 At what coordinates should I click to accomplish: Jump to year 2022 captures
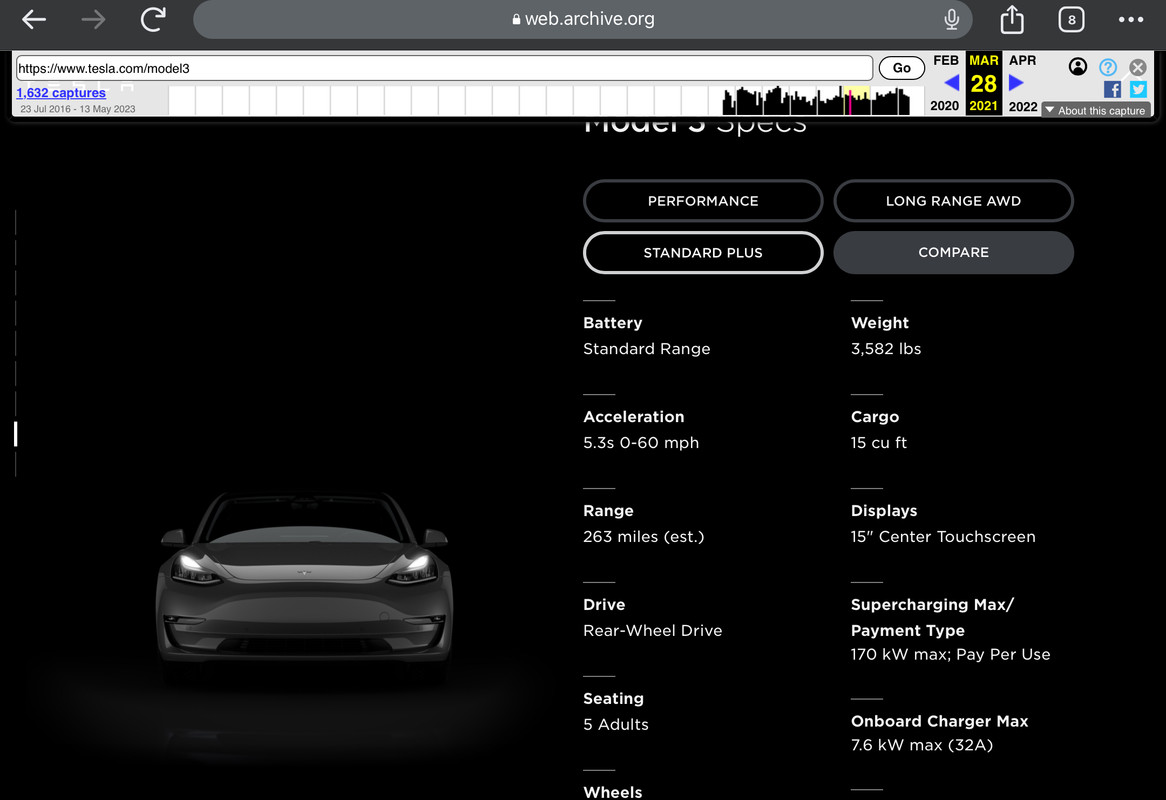coord(1022,106)
